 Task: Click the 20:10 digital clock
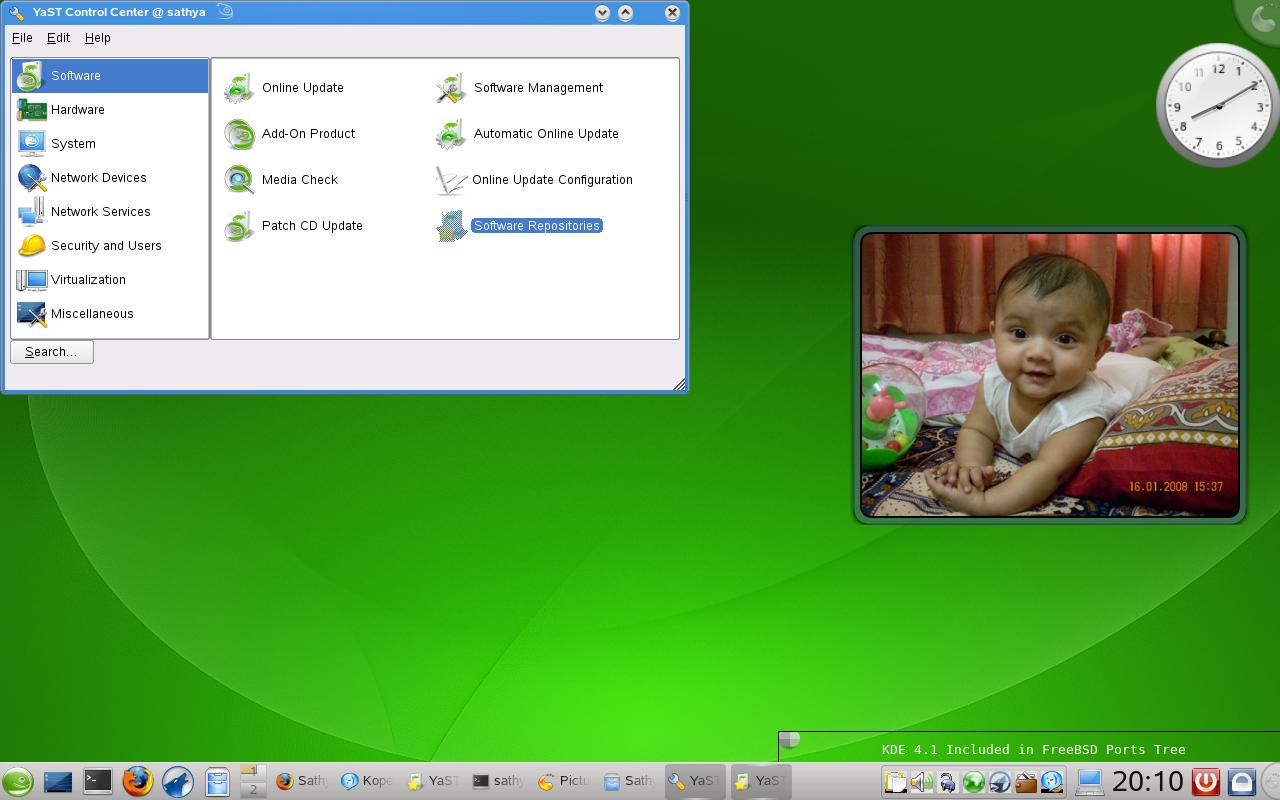click(x=1148, y=782)
